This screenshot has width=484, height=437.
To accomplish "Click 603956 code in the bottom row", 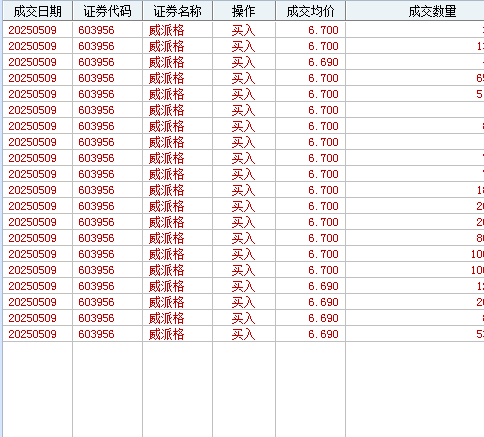I will pyautogui.click(x=96, y=334).
